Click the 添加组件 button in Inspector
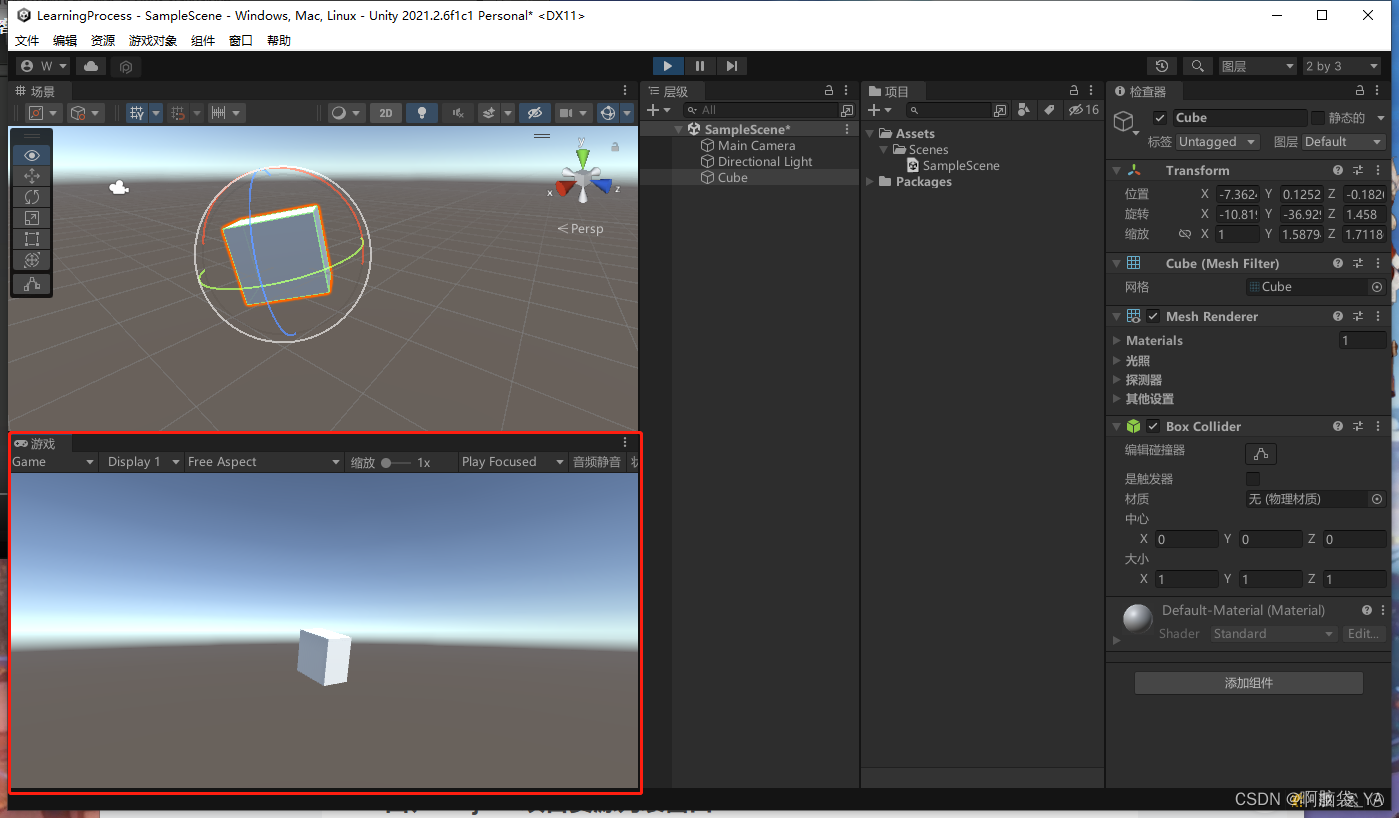This screenshot has width=1399, height=818. click(1247, 682)
